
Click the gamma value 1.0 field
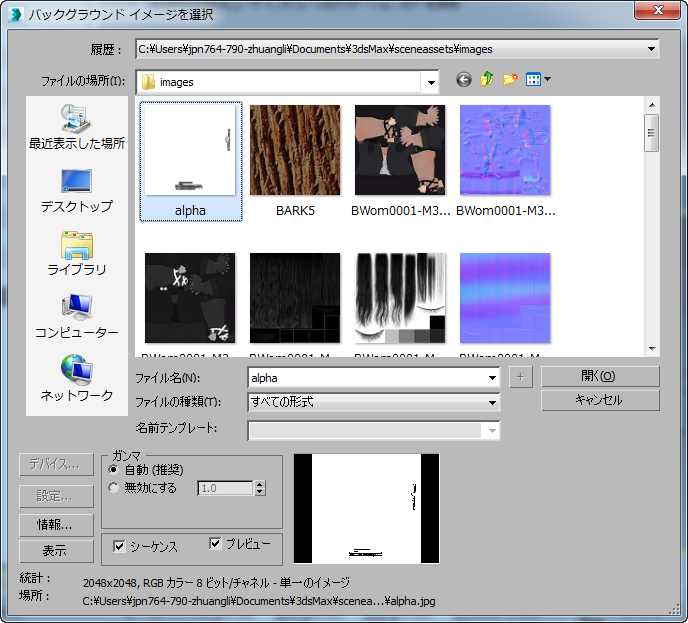[x=226, y=488]
